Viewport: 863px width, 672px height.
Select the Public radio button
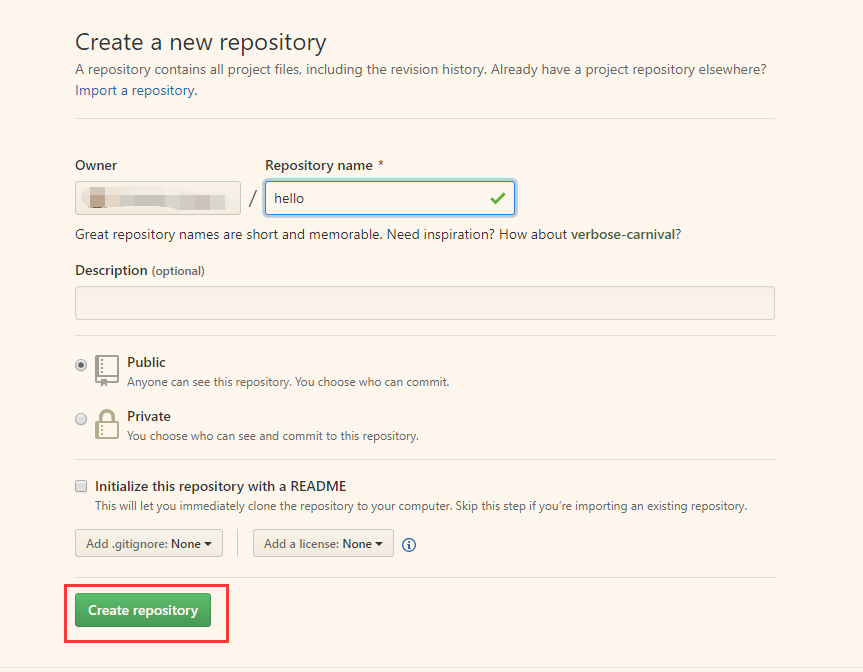coord(81,365)
